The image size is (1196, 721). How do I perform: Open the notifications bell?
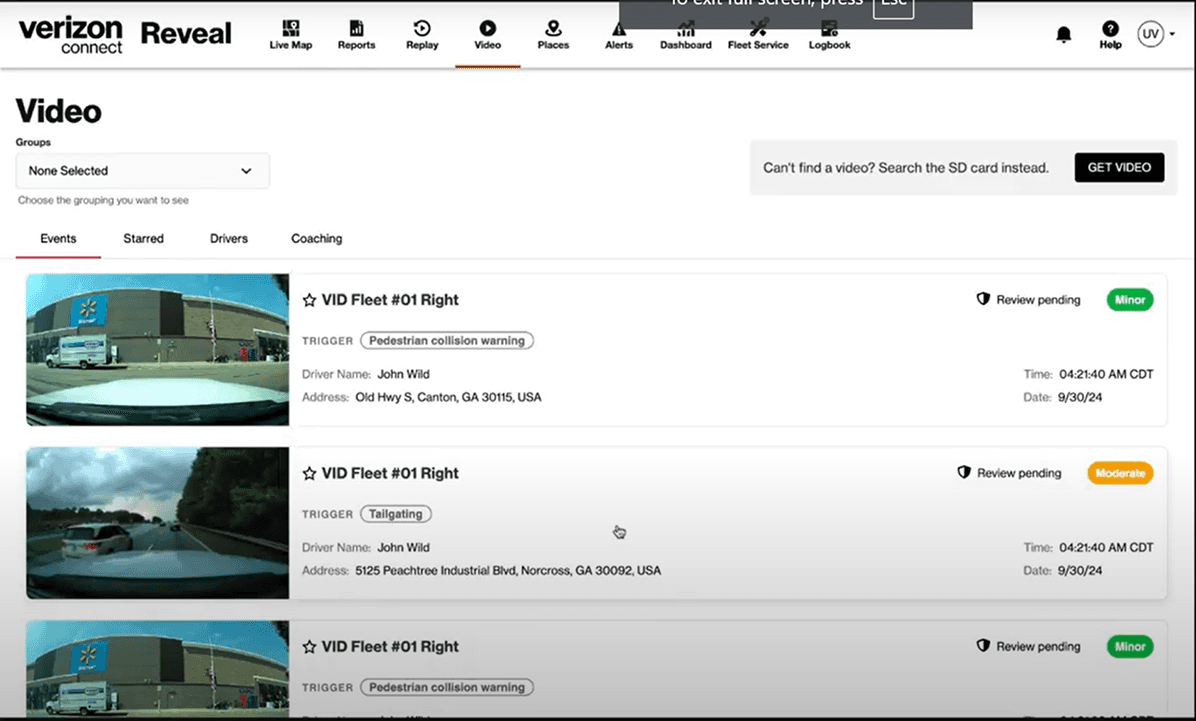pos(1063,34)
